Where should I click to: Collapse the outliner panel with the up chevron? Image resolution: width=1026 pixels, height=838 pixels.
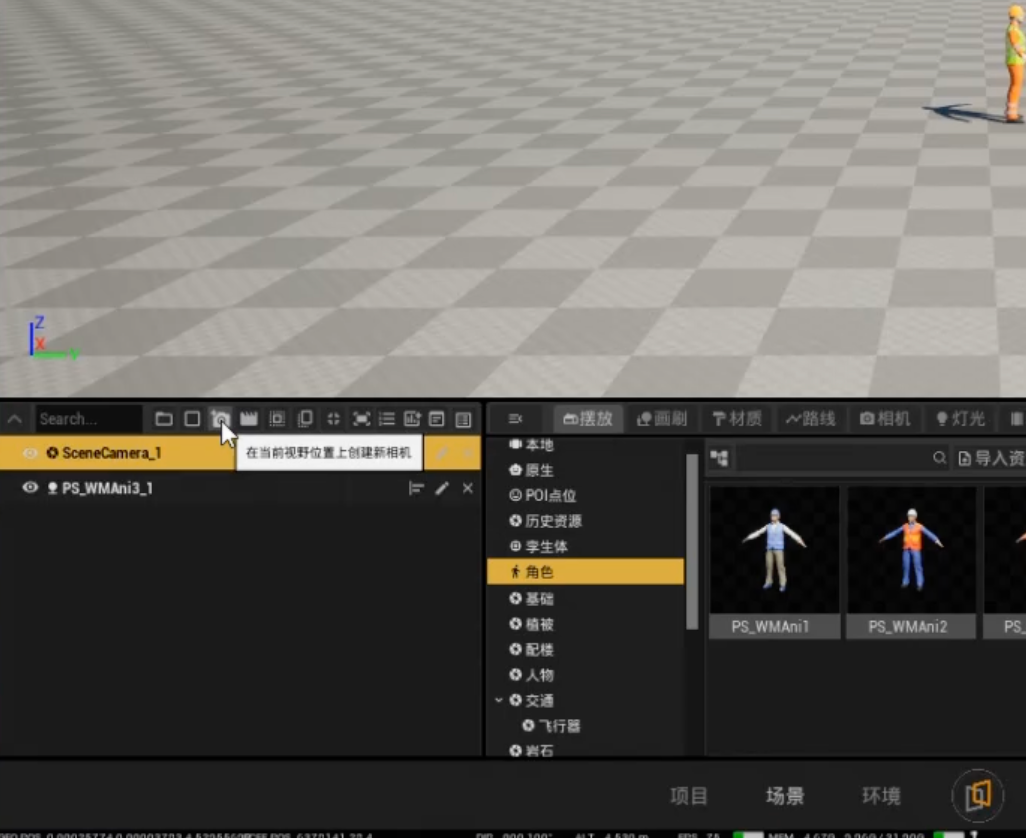[x=14, y=419]
